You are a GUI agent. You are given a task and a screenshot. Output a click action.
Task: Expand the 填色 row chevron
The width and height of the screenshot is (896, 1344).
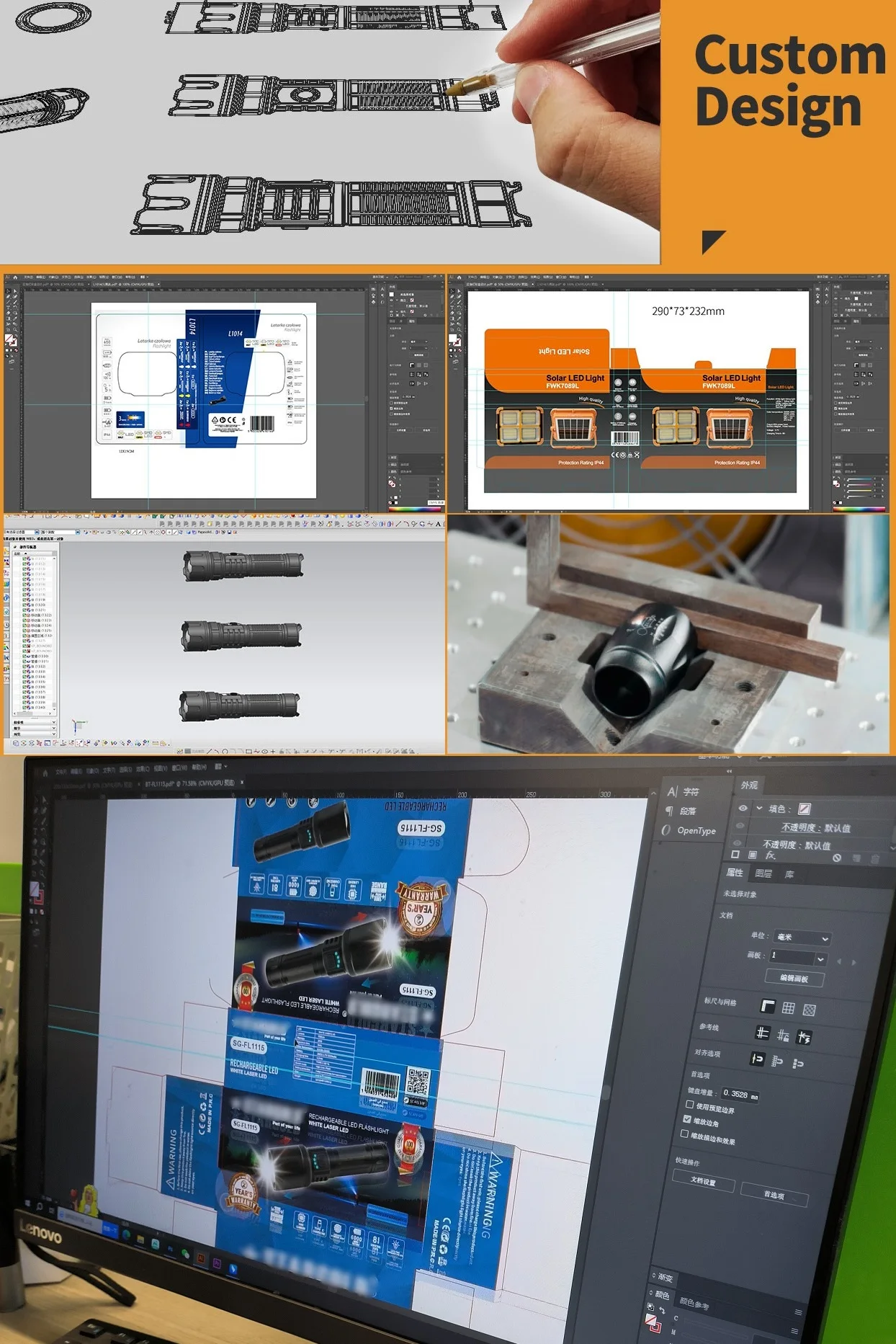pyautogui.click(x=758, y=809)
